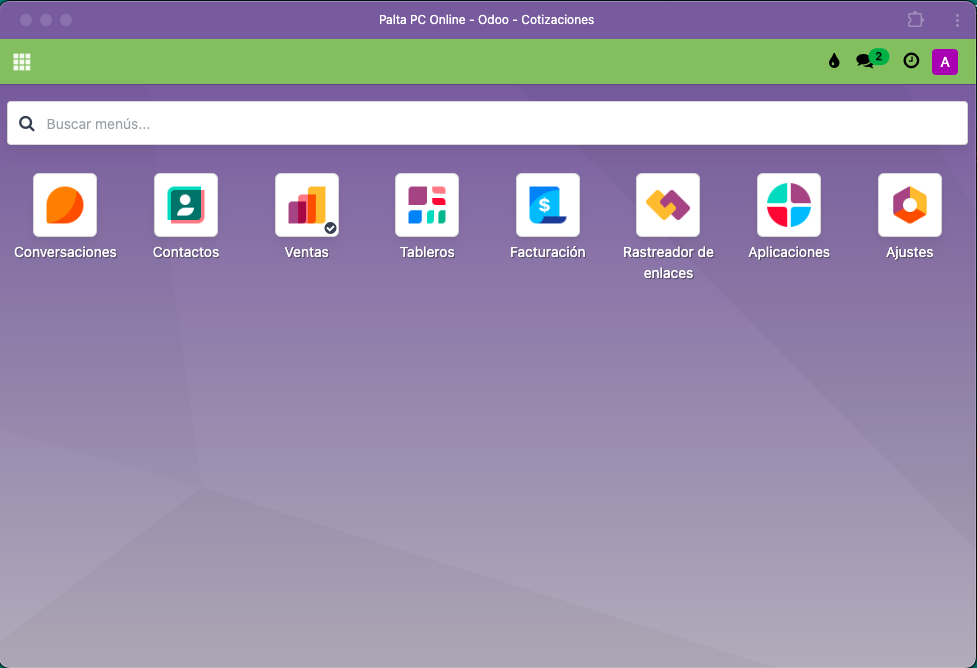The image size is (977, 668).
Task: Open the Conversaciones app icon
Action: tap(65, 205)
